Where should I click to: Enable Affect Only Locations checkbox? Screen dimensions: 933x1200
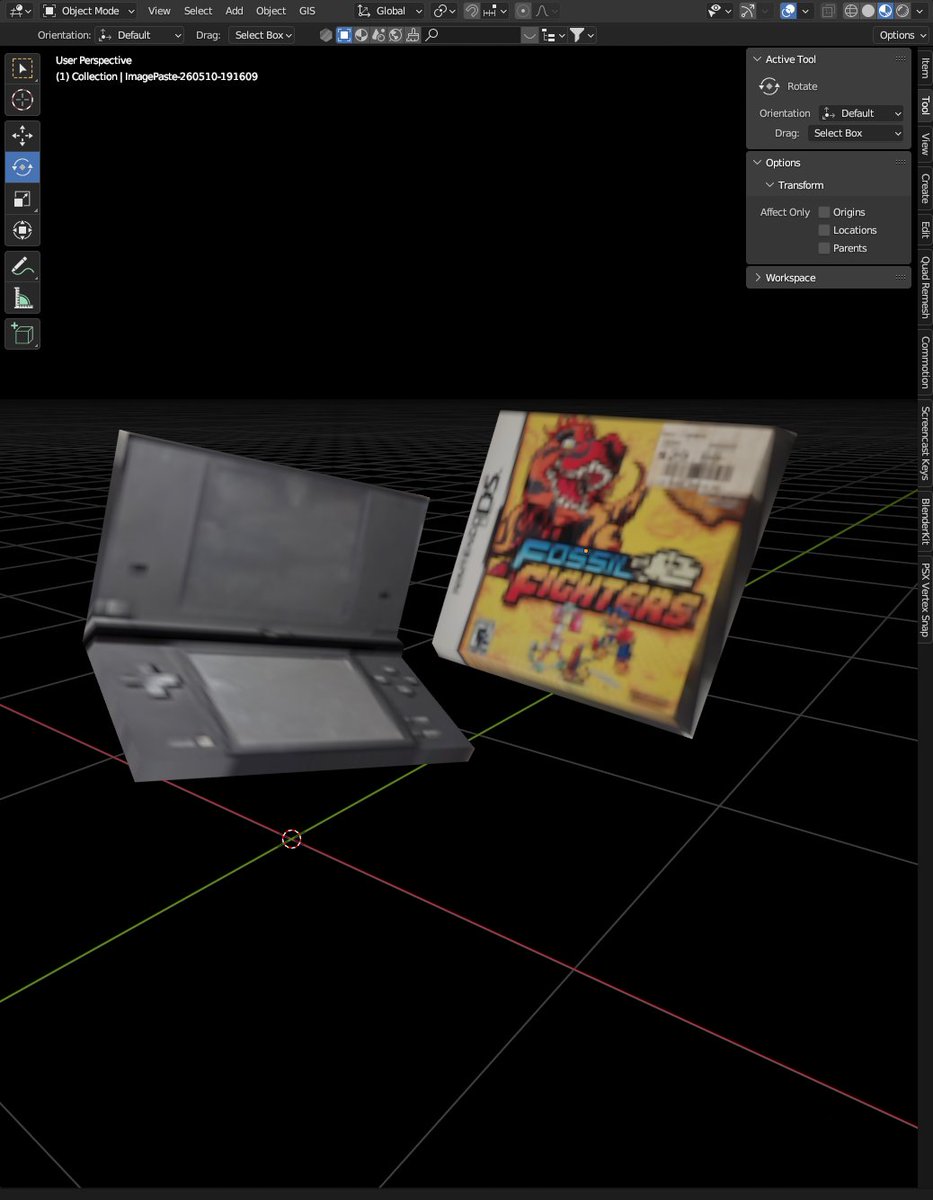point(824,230)
